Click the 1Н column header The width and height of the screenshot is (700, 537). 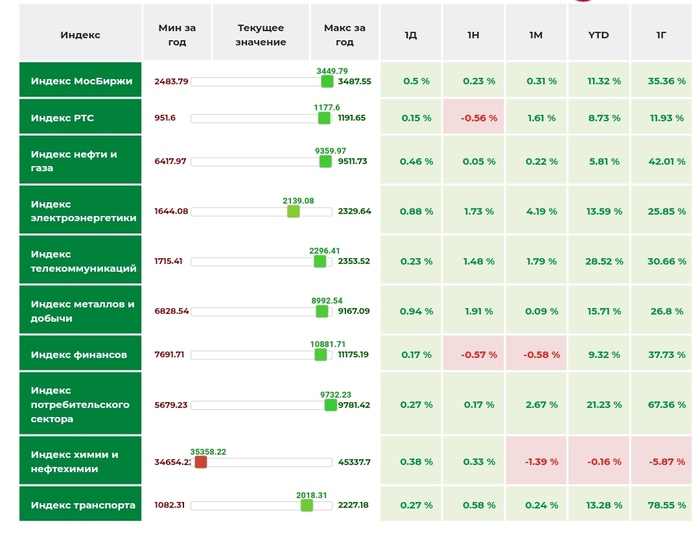[x=473, y=35]
